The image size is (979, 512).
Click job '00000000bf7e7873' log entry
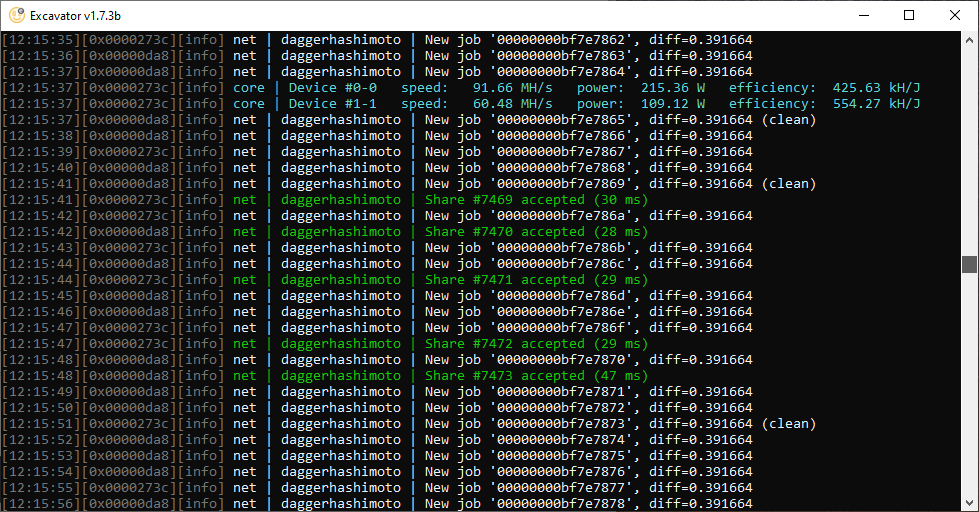point(560,424)
